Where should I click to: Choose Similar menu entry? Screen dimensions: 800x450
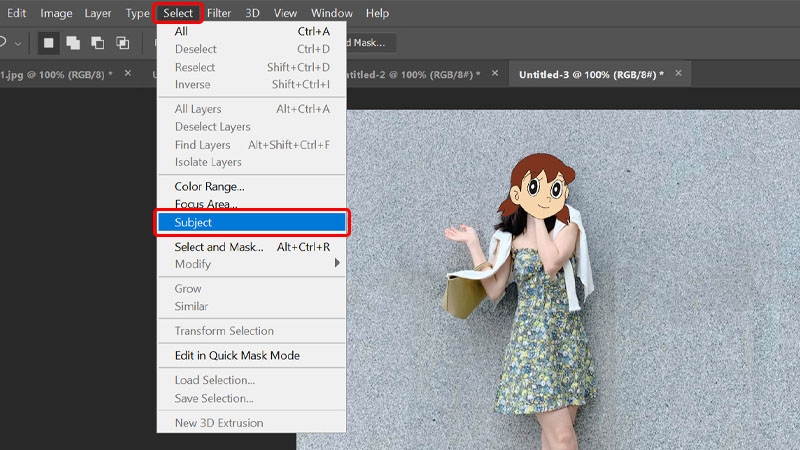[x=252, y=306]
